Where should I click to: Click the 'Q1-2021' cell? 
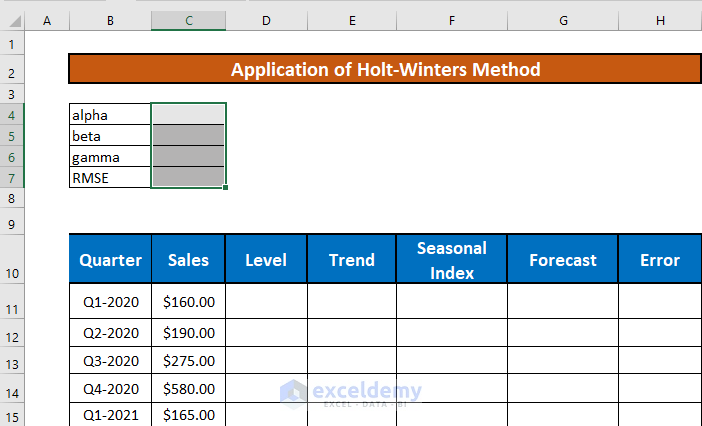tap(110, 415)
